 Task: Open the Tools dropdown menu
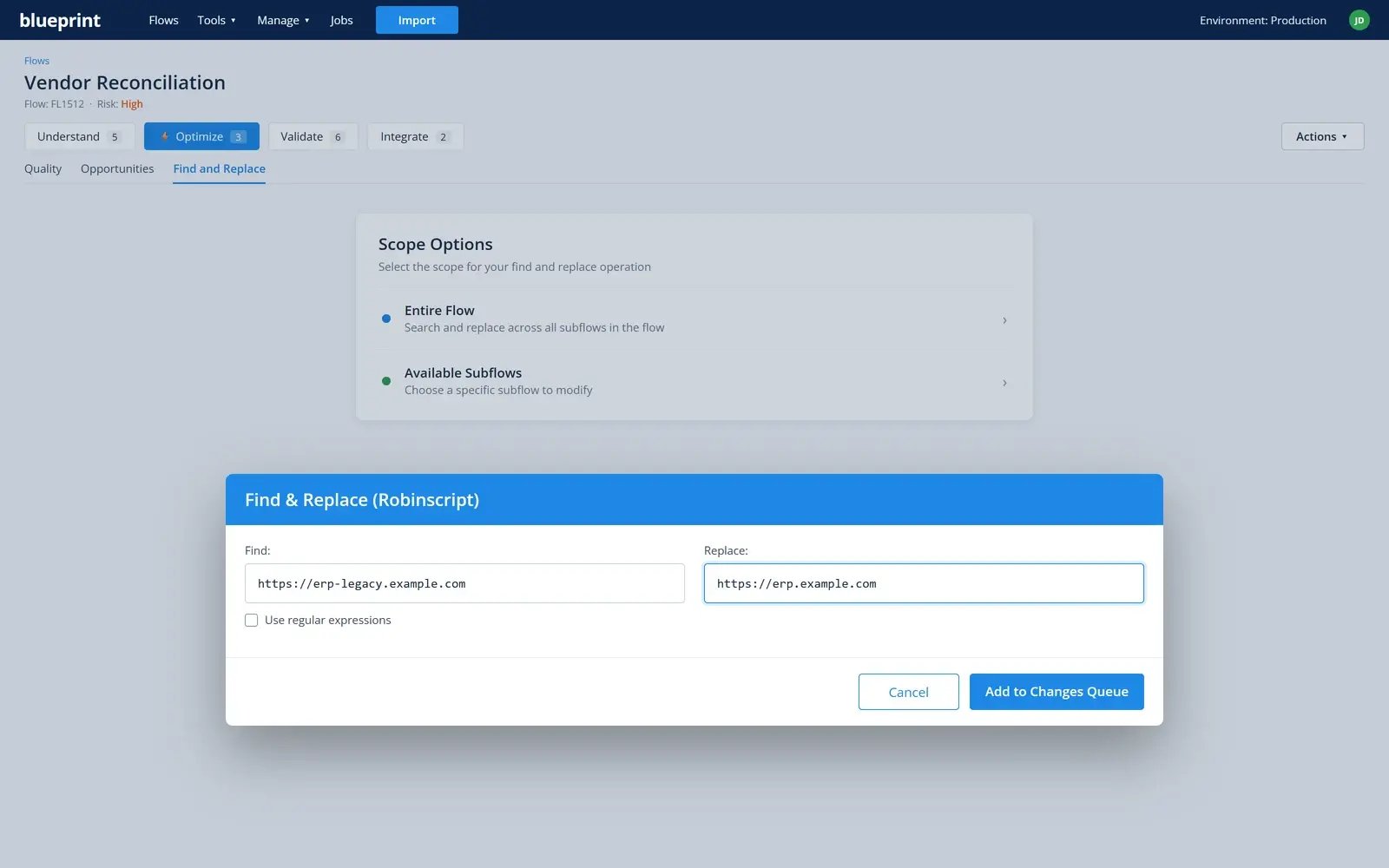click(x=216, y=20)
